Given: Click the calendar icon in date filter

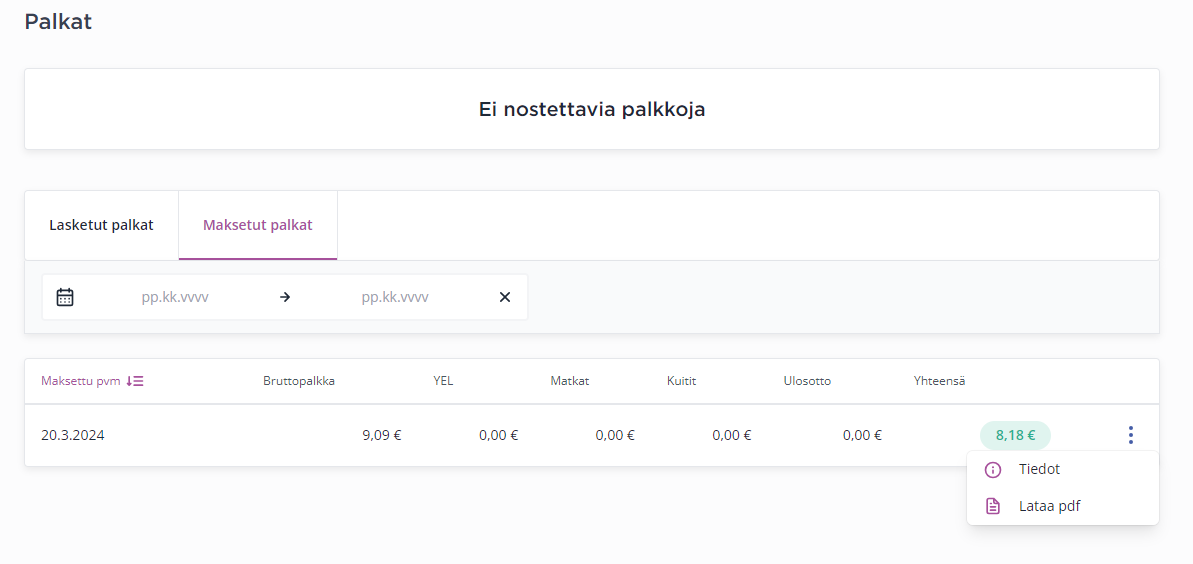Looking at the screenshot, I should pos(65,297).
